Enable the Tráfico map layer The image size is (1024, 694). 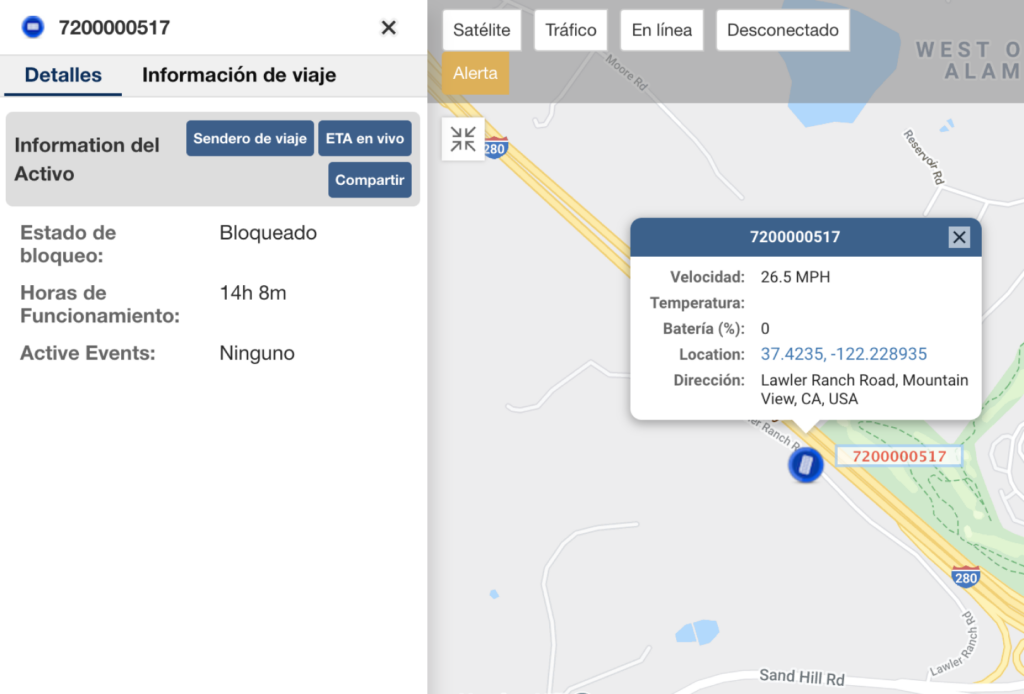[x=570, y=30]
